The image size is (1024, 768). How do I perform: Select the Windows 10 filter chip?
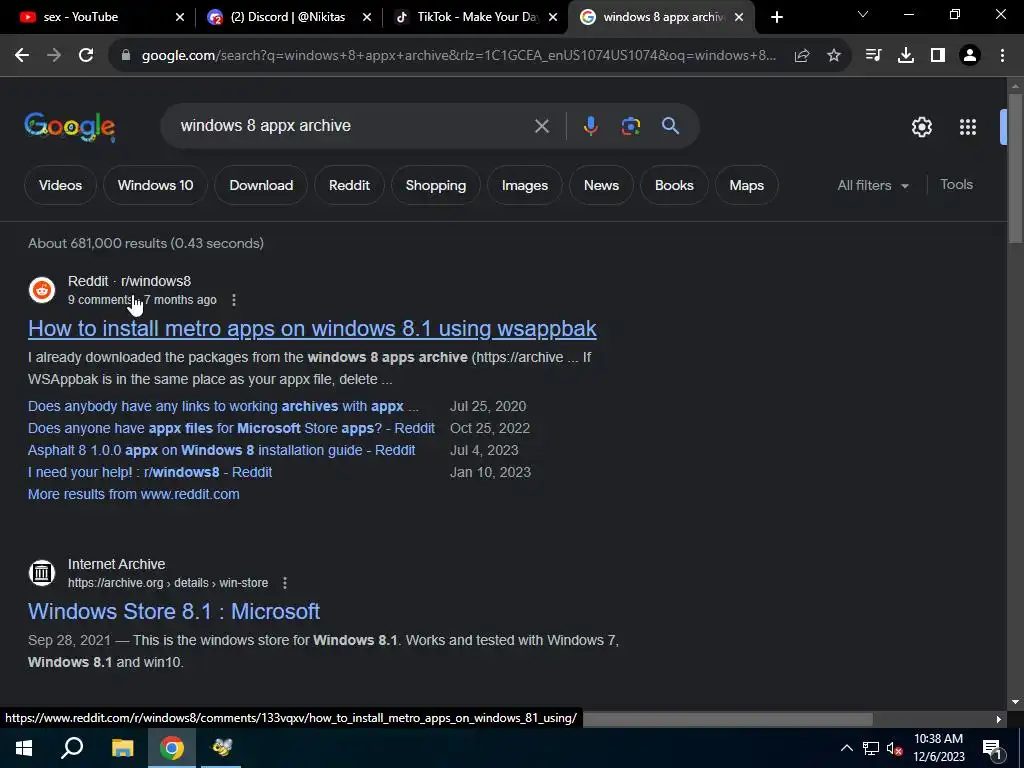[x=155, y=185]
